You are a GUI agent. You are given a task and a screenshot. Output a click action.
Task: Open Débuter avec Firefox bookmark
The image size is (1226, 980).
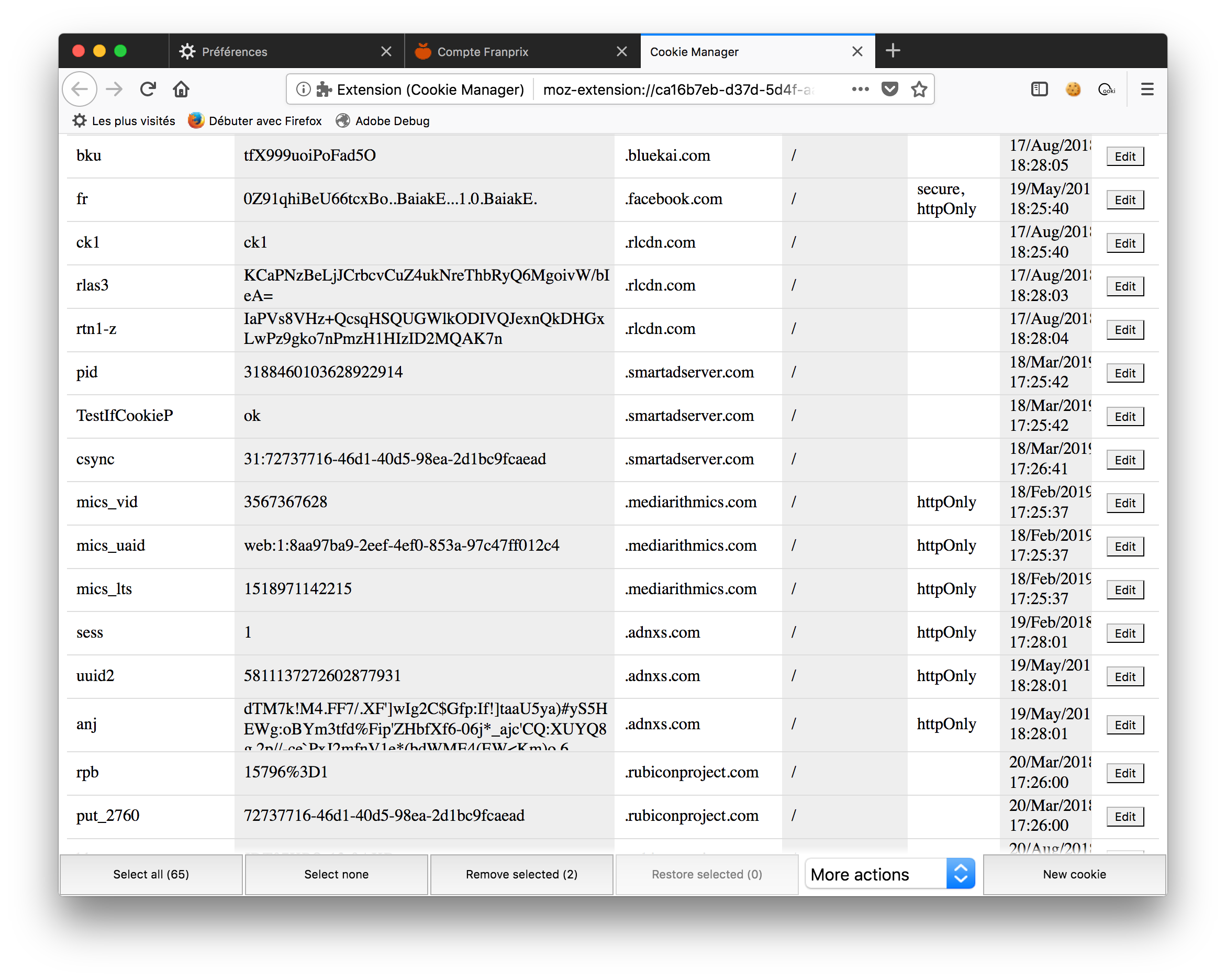tap(255, 120)
